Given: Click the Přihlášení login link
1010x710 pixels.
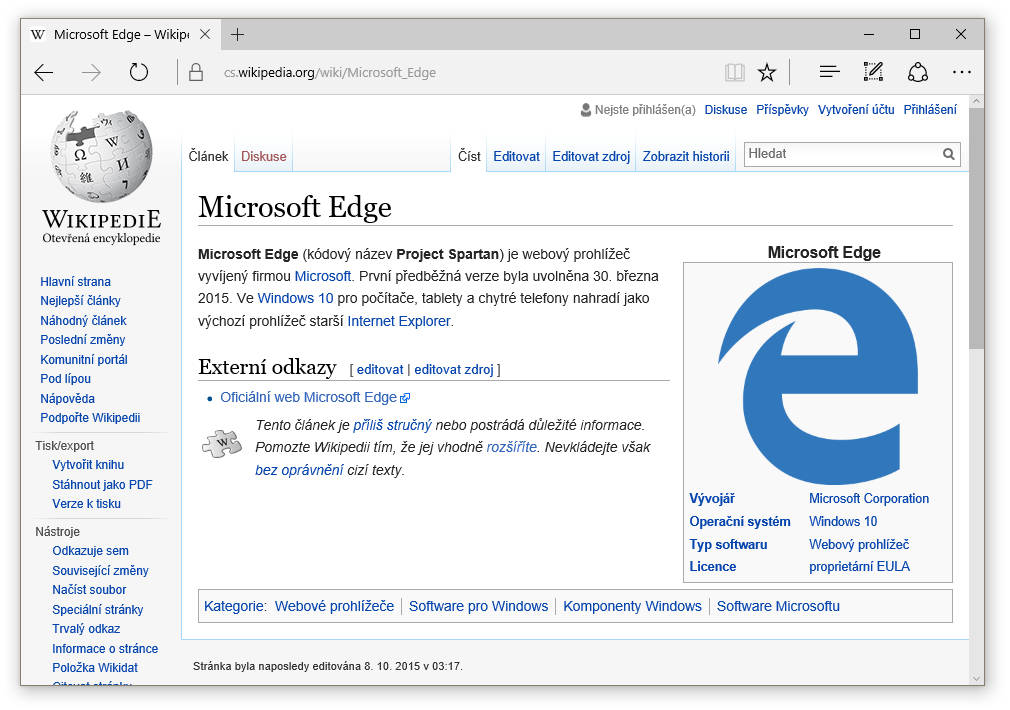Looking at the screenshot, I should point(930,110).
